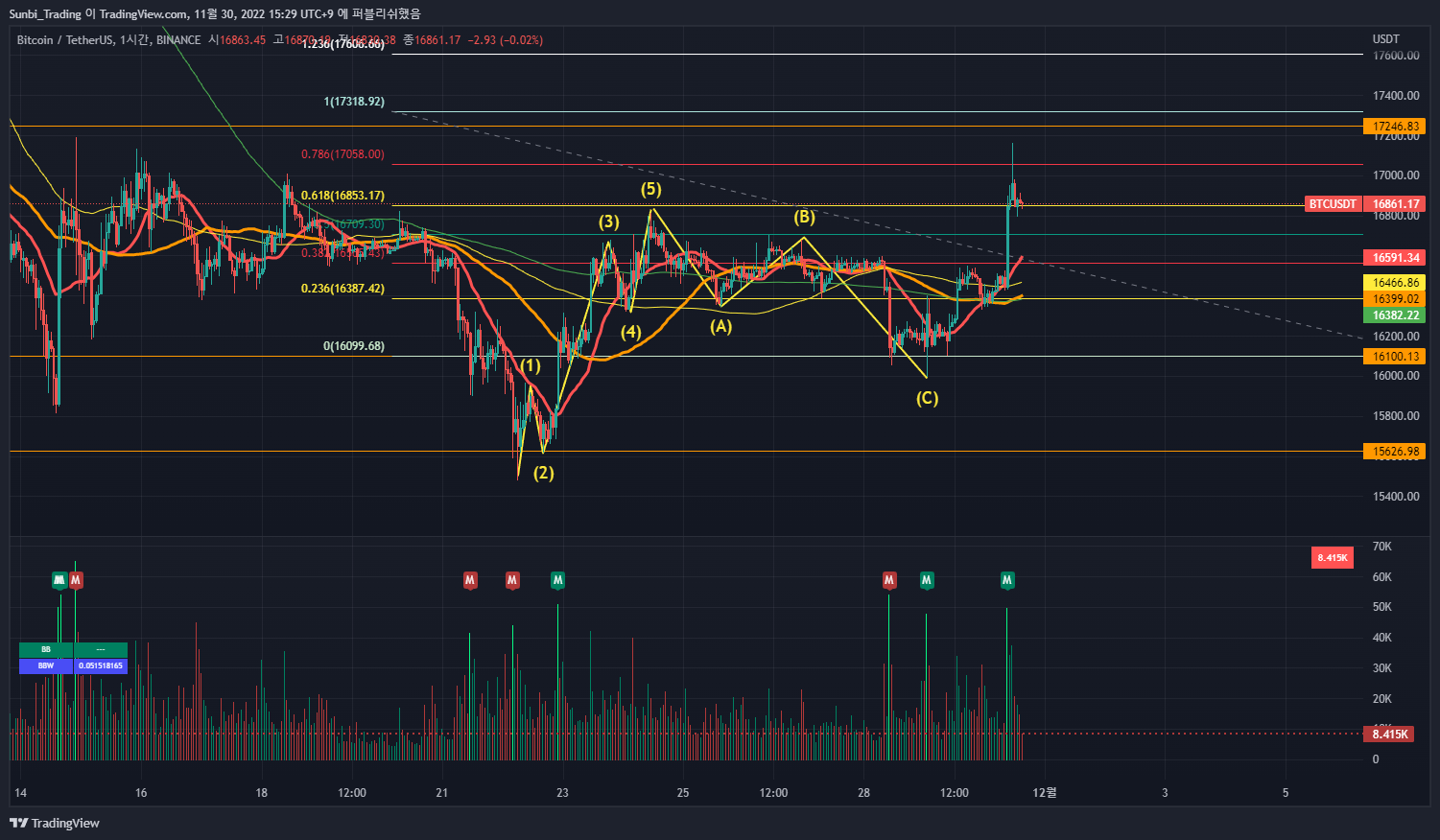Viewport: 1440px width, 840px height.
Task: Click the 0.051518165 BBW value cell
Action: click(x=101, y=665)
